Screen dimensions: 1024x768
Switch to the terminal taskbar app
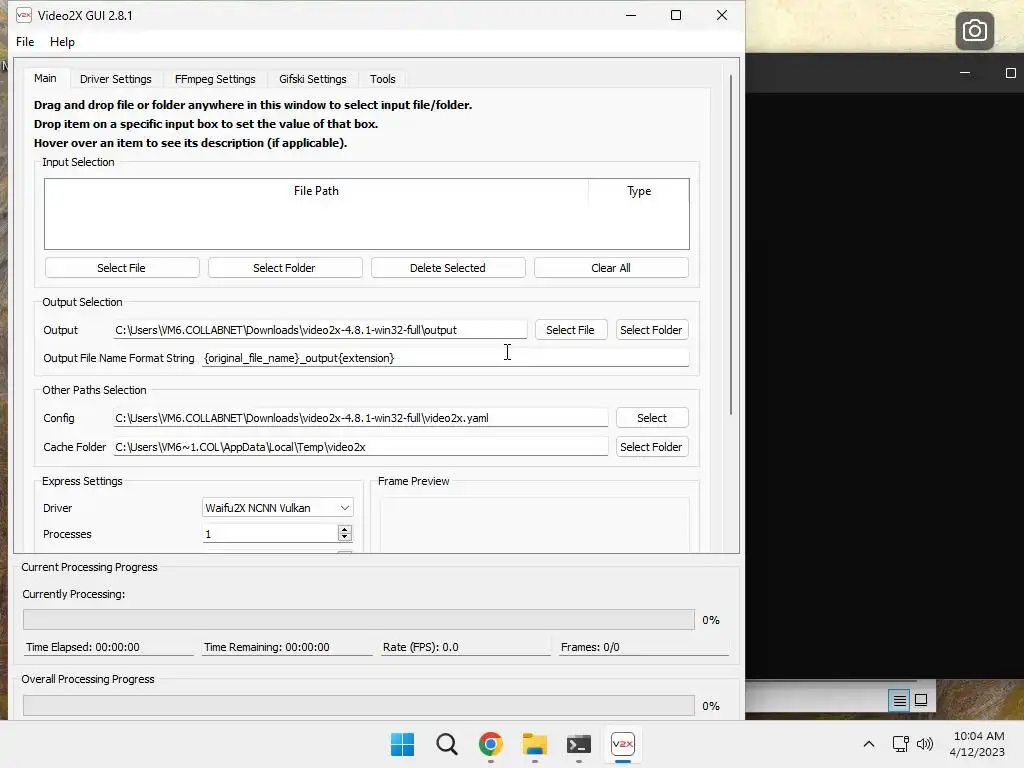click(579, 744)
